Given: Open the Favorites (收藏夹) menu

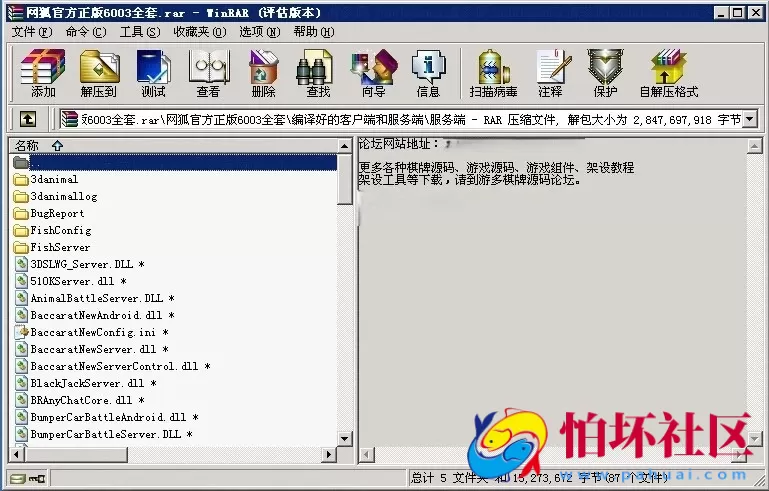Looking at the screenshot, I should pos(200,32).
